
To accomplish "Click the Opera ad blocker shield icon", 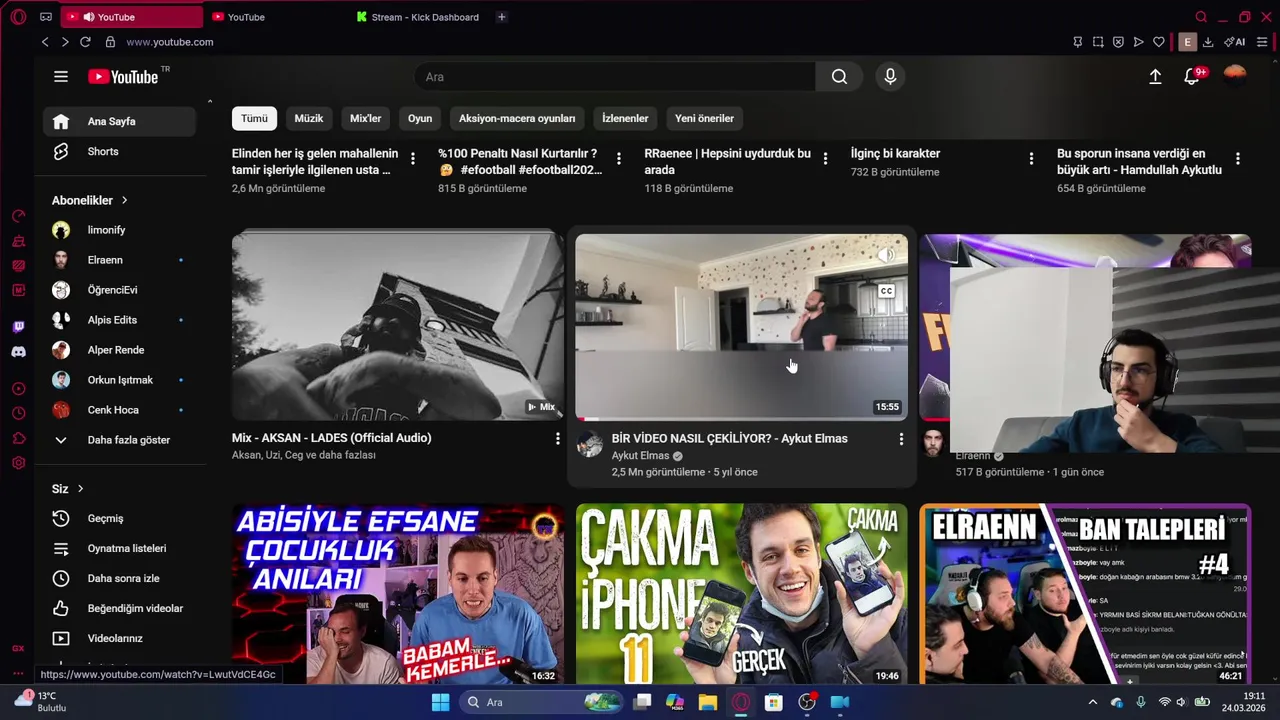I will point(1118,42).
